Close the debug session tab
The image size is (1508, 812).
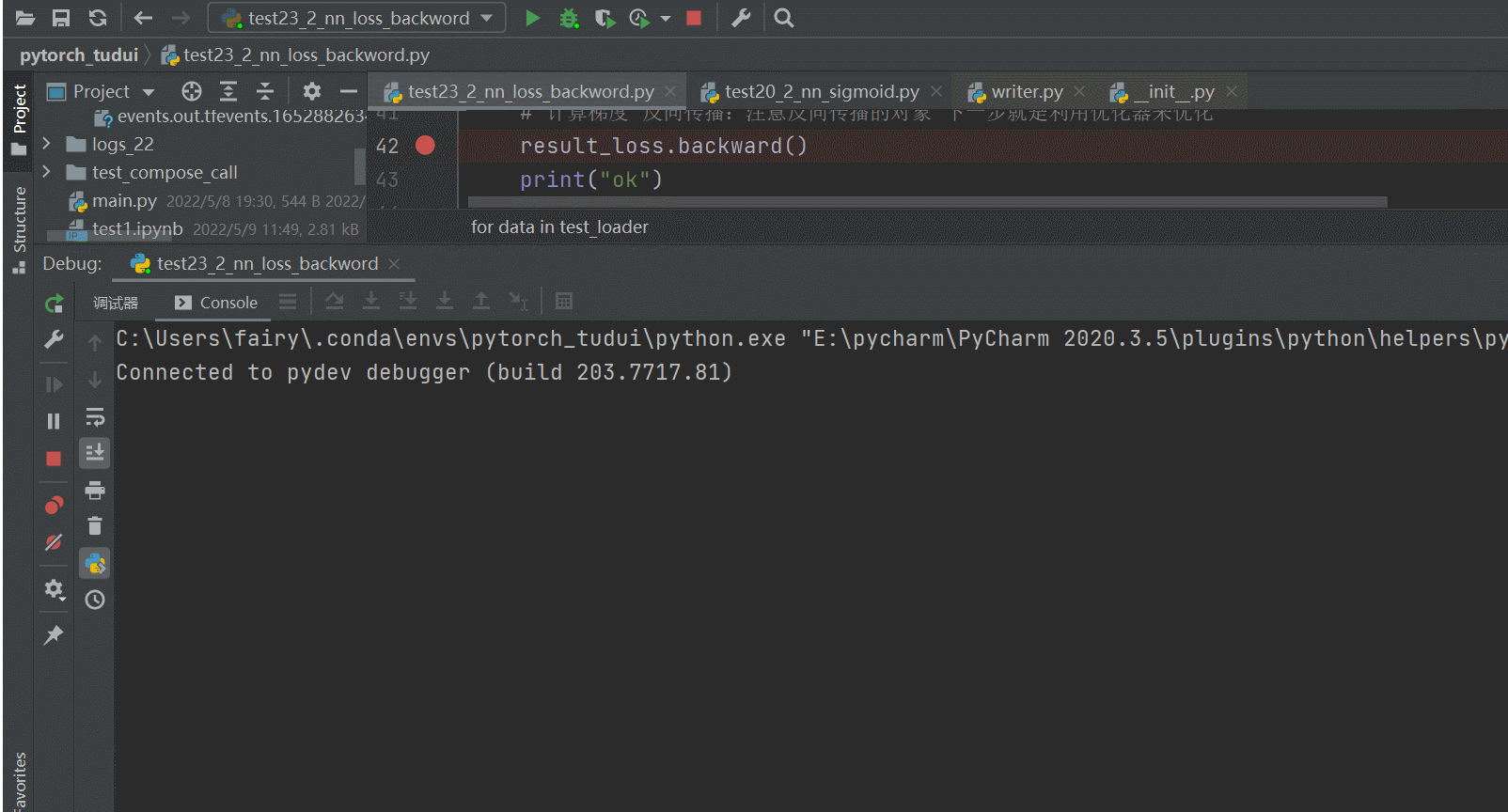[394, 264]
